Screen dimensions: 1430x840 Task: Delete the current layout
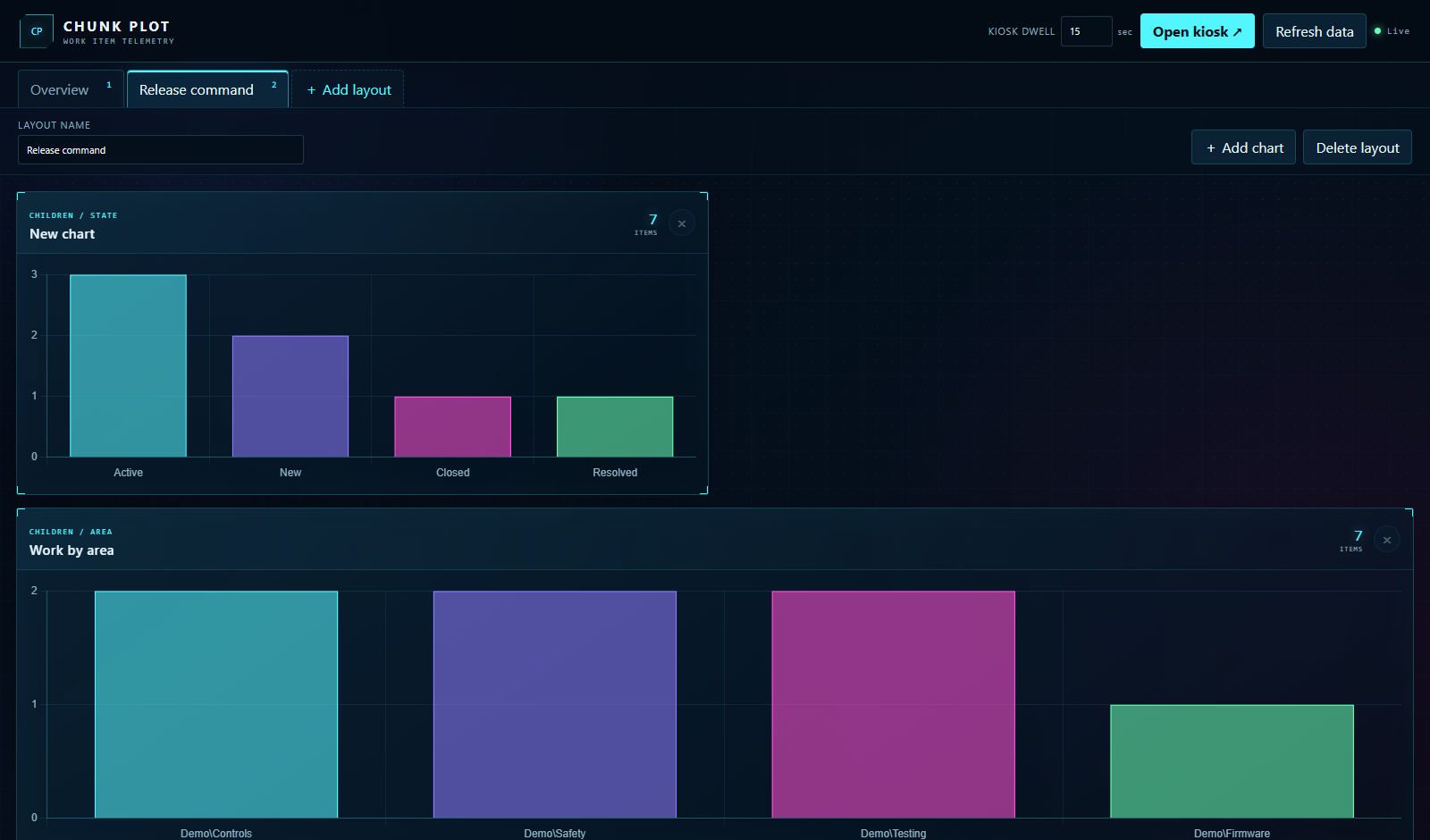tap(1358, 147)
